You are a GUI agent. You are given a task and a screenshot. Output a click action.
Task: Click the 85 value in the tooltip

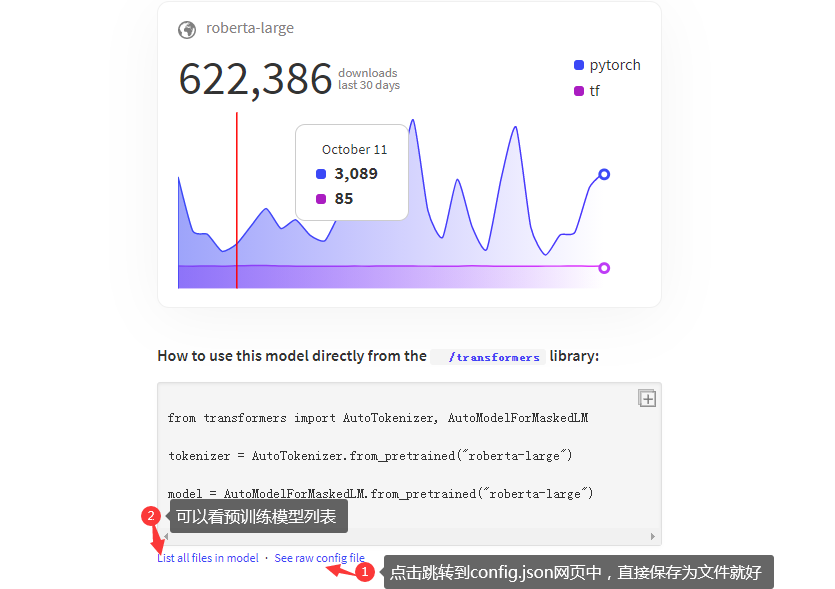pyautogui.click(x=344, y=199)
